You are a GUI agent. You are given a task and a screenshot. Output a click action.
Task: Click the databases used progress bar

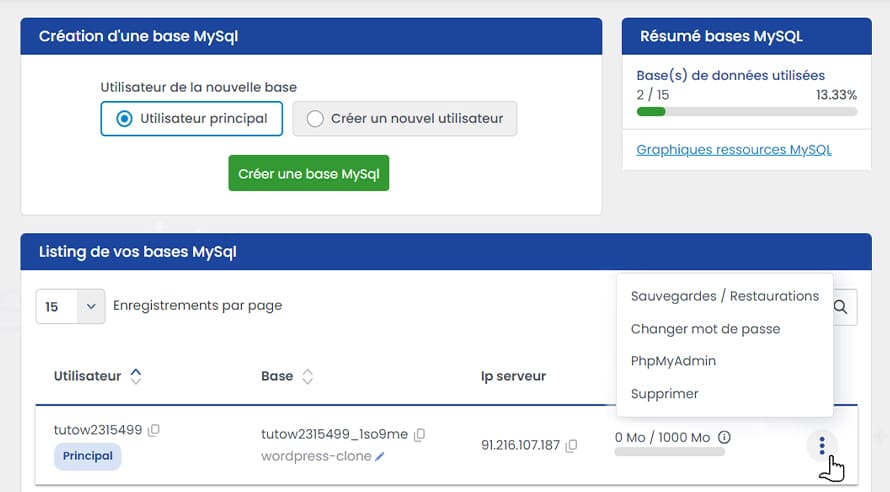click(x=746, y=111)
